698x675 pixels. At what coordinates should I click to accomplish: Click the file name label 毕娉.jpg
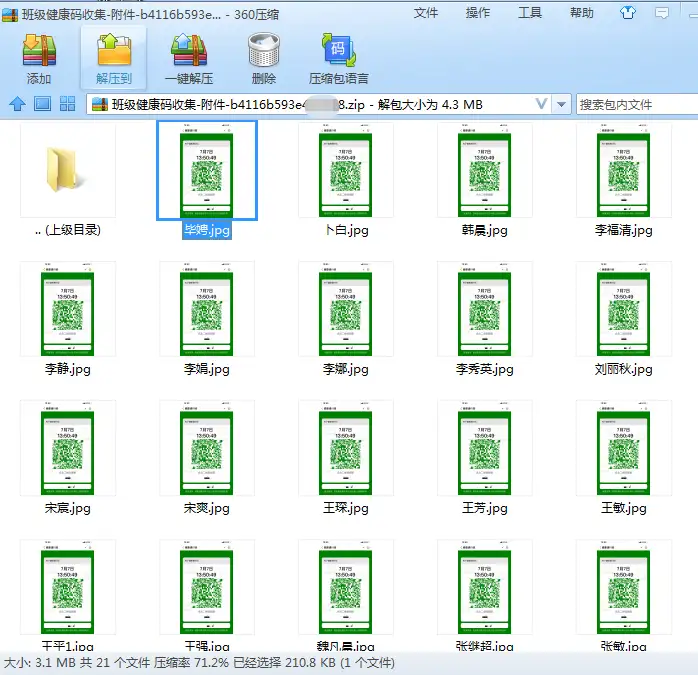point(207,230)
